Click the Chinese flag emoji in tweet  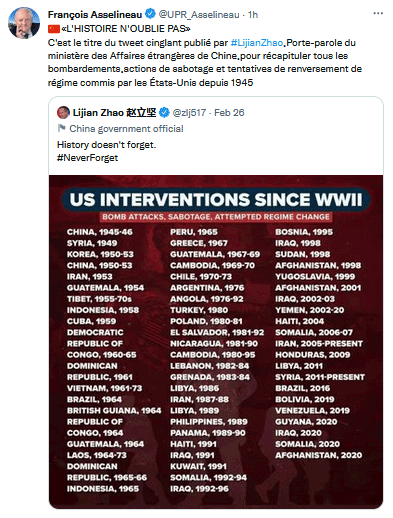tap(54, 29)
